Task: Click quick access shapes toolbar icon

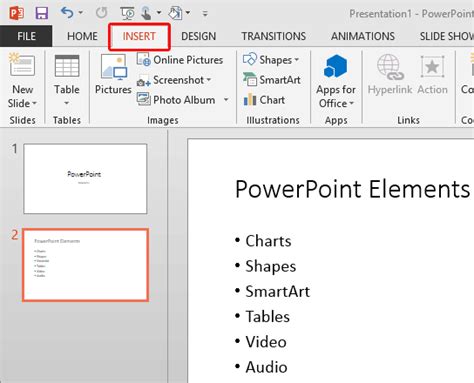Action: (175, 13)
